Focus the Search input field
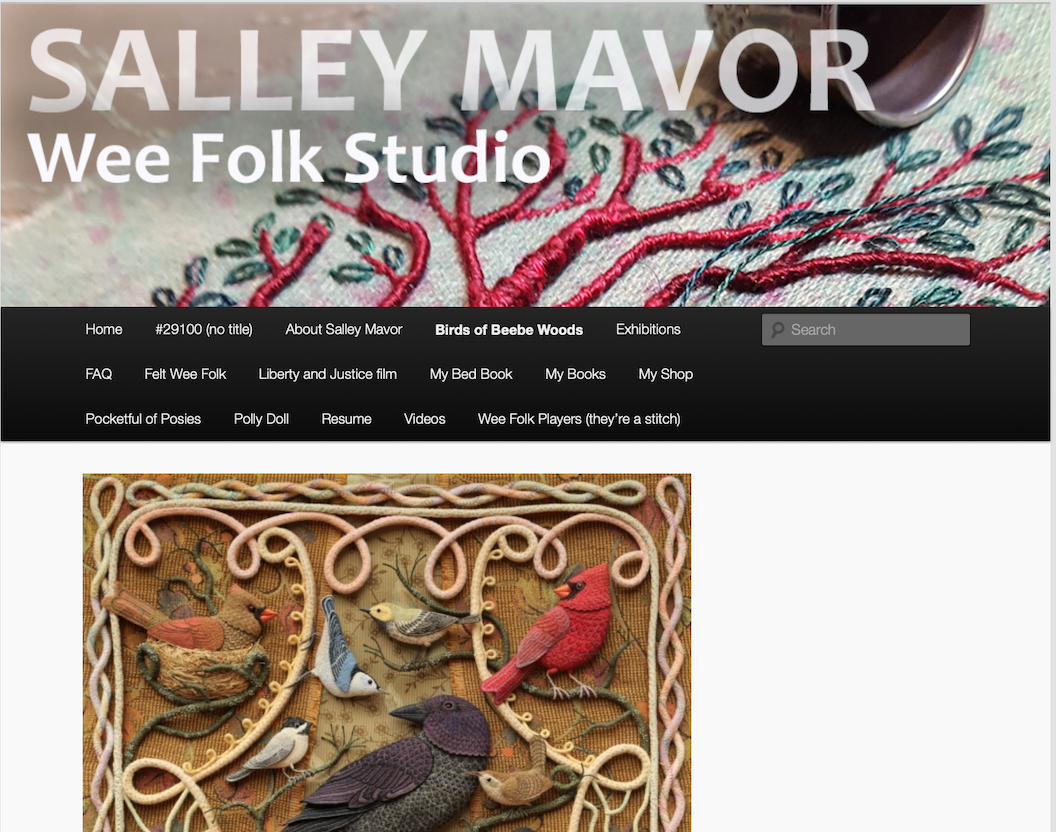 [865, 329]
